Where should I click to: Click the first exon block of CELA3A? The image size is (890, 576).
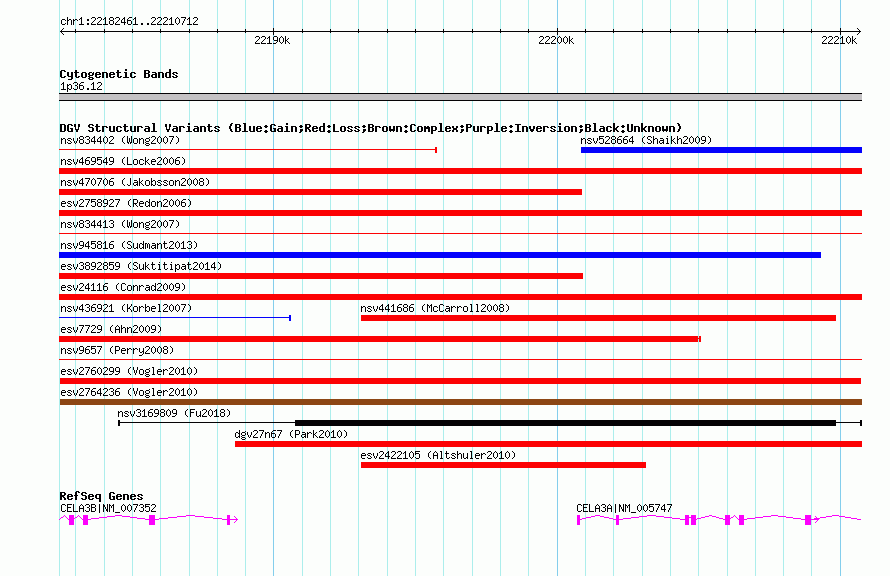pos(578,520)
